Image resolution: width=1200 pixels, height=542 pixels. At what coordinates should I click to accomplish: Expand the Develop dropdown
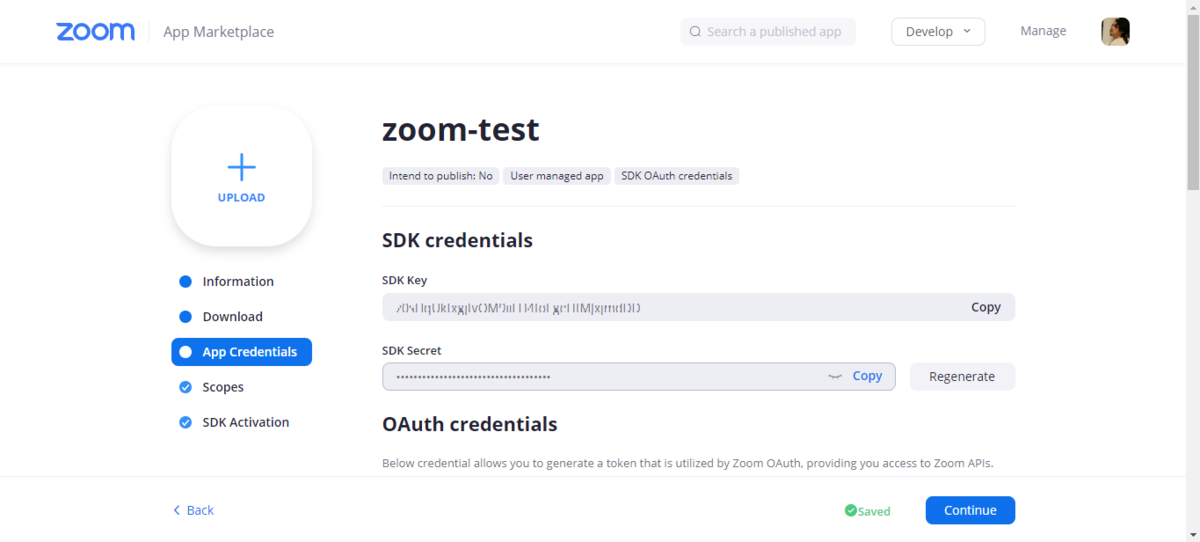click(938, 32)
